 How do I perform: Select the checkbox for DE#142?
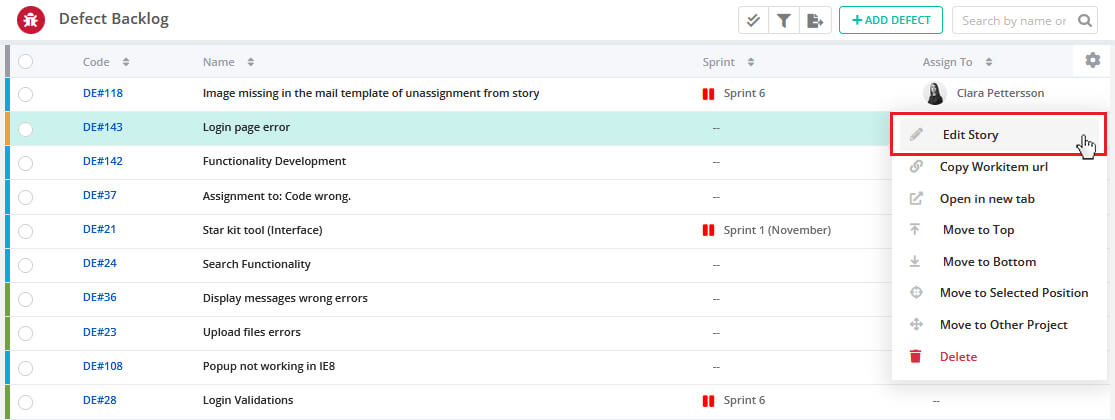[26, 163]
